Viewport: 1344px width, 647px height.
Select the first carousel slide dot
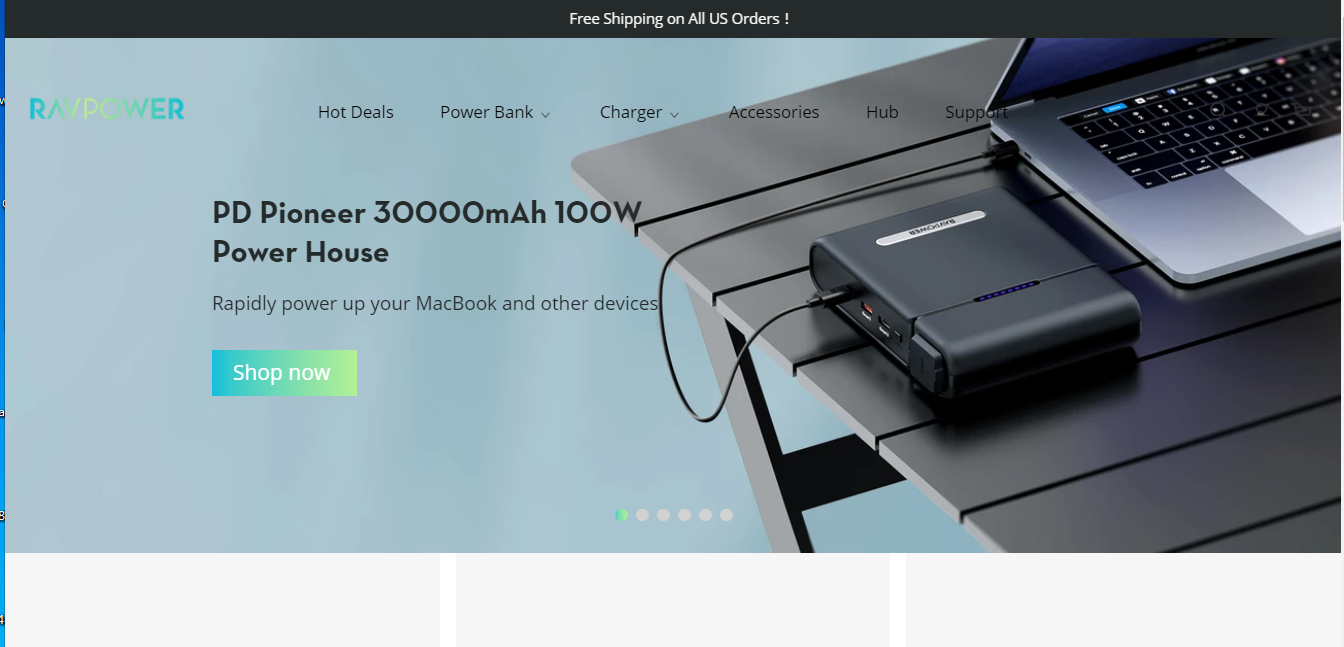point(622,515)
